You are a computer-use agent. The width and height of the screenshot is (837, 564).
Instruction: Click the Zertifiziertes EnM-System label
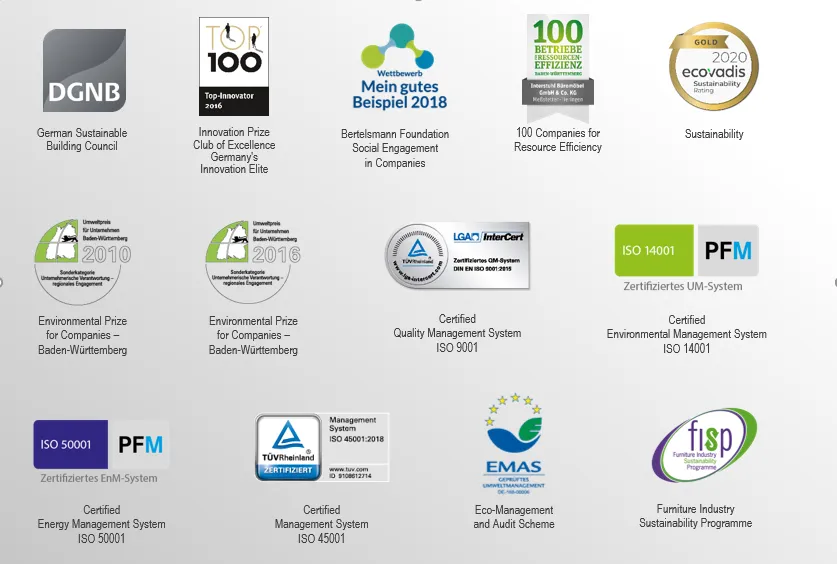99,478
